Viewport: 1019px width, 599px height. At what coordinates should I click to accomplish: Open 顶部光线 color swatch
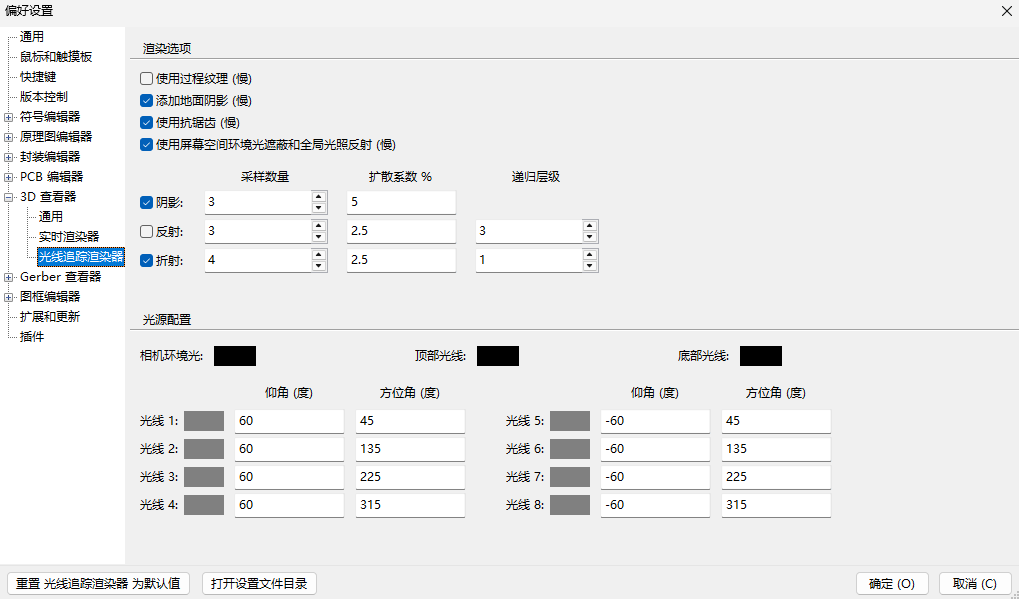click(x=498, y=356)
